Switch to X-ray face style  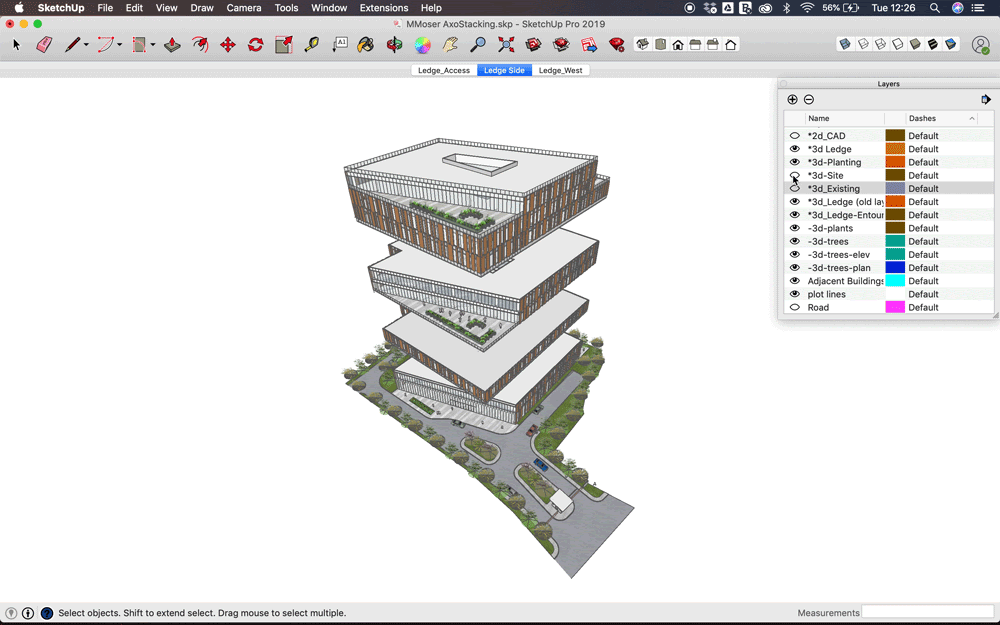(x=845, y=43)
